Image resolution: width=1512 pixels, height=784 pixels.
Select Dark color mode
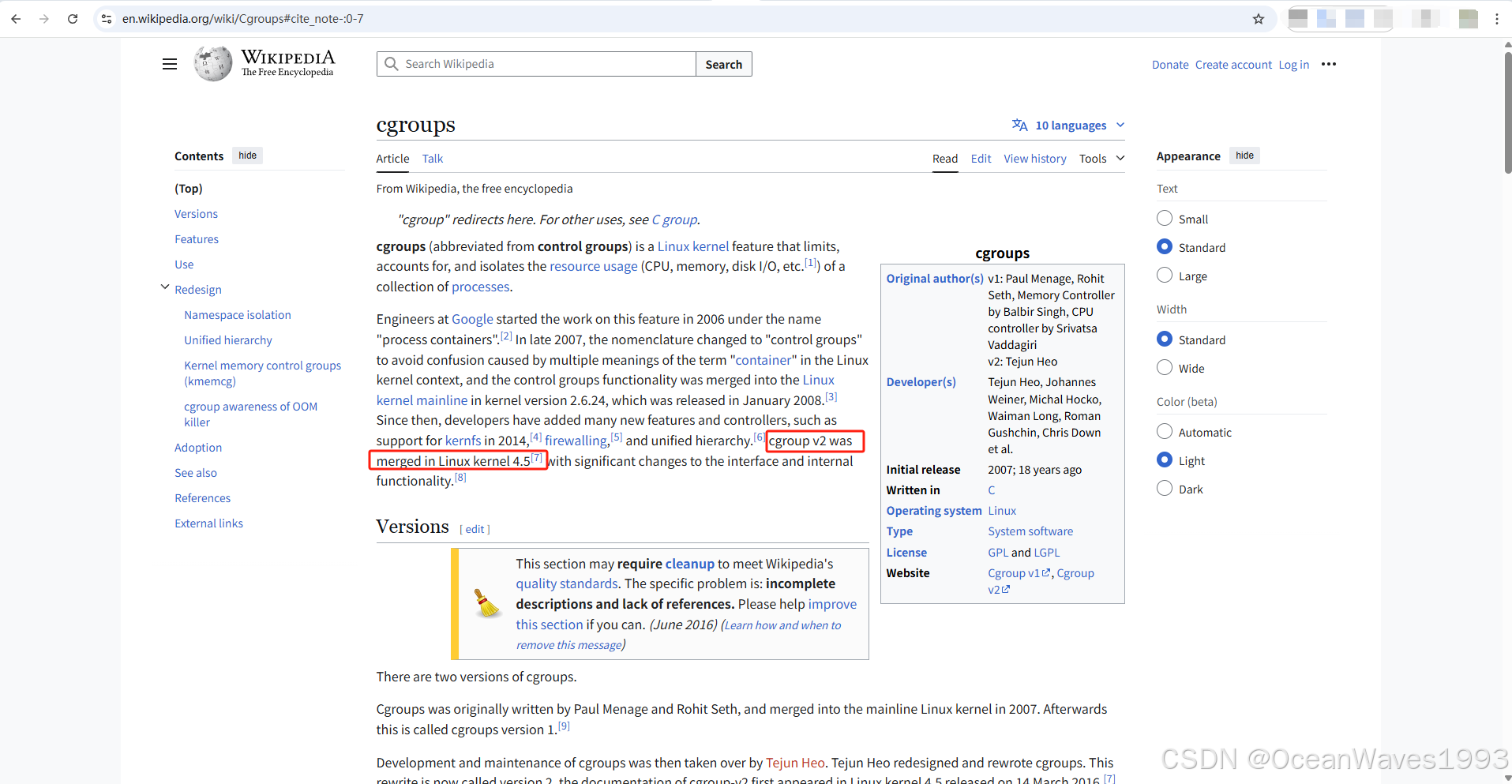coord(1165,488)
